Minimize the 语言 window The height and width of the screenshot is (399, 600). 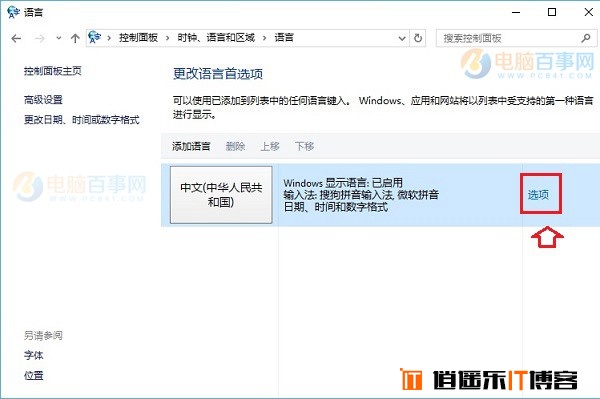tap(516, 12)
